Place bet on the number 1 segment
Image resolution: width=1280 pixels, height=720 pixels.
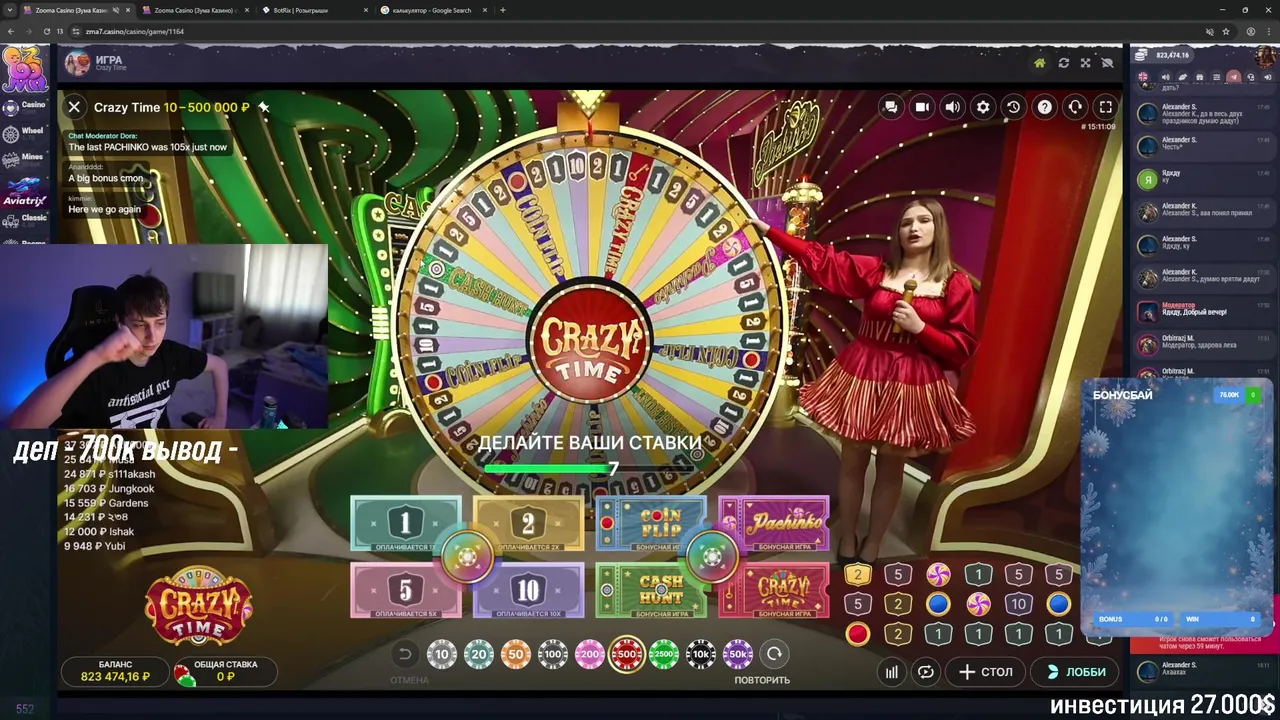(405, 524)
